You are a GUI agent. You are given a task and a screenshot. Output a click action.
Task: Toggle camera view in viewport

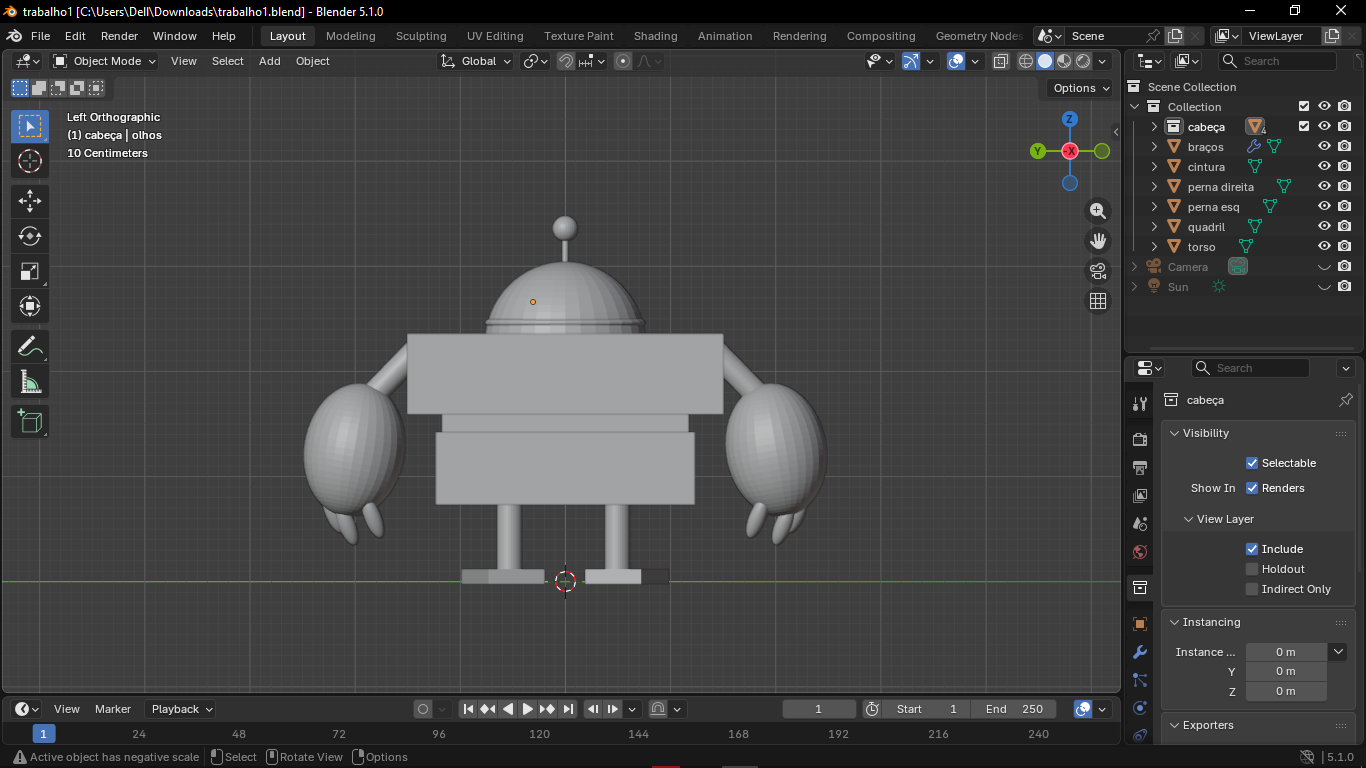[x=1098, y=271]
